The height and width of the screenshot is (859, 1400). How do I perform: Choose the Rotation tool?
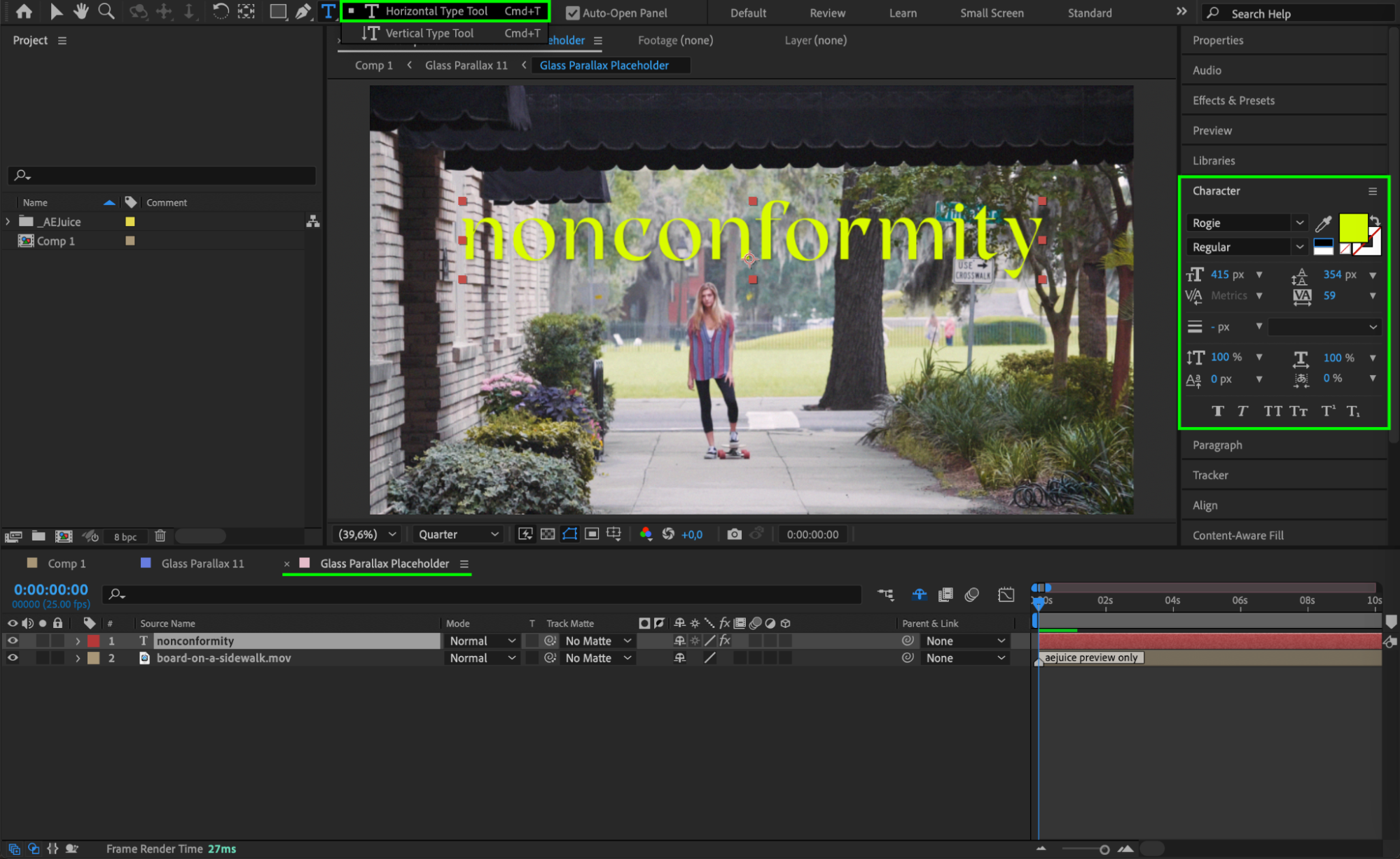220,11
